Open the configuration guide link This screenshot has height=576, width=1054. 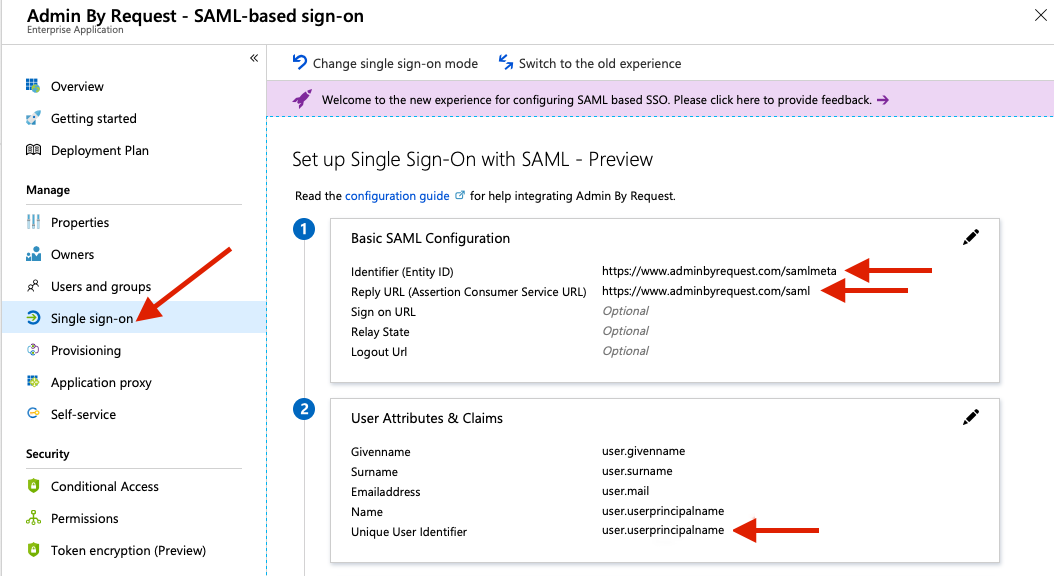[397, 196]
